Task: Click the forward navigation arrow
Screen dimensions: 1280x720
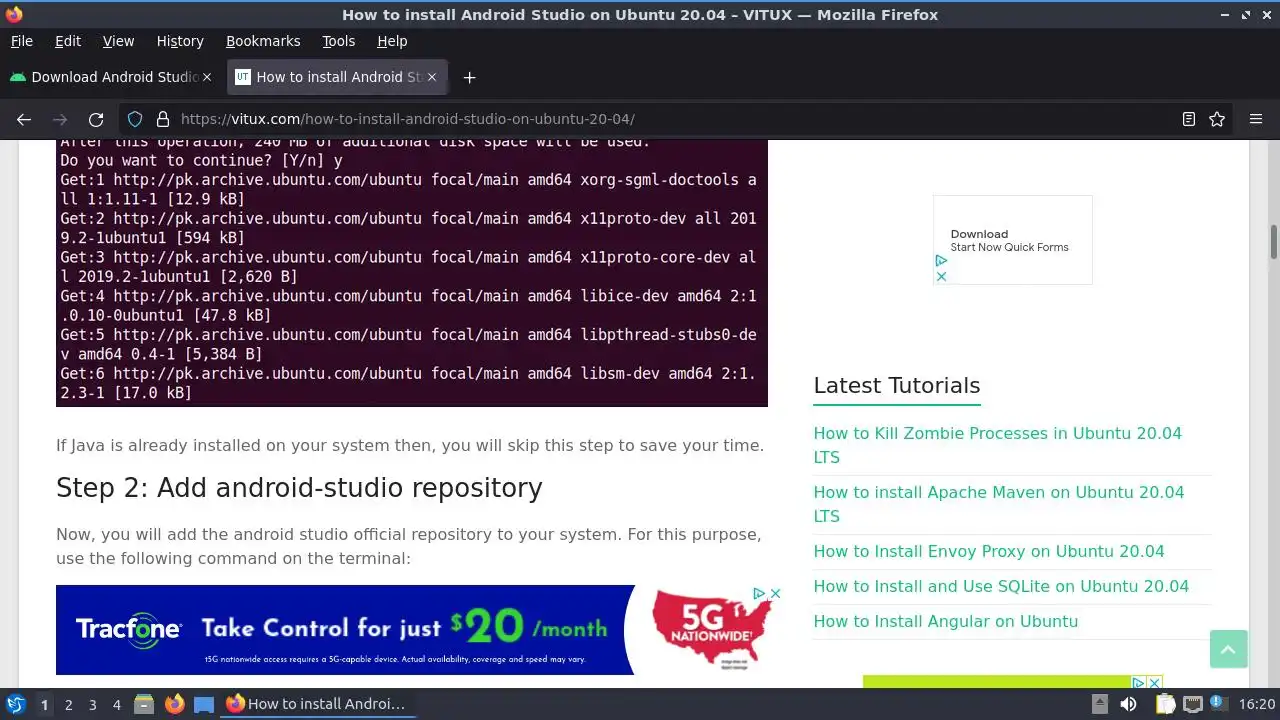Action: (x=60, y=119)
